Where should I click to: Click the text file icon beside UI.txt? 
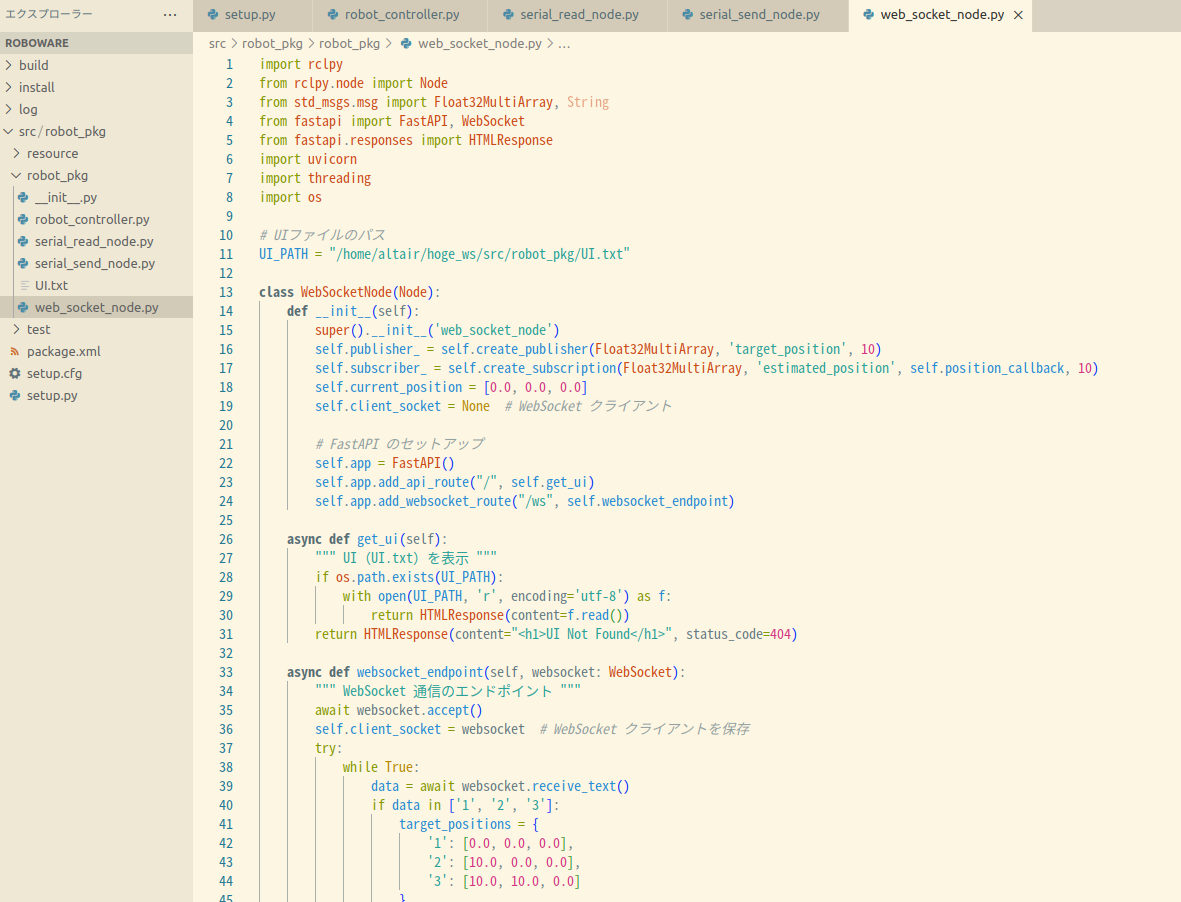coord(23,285)
